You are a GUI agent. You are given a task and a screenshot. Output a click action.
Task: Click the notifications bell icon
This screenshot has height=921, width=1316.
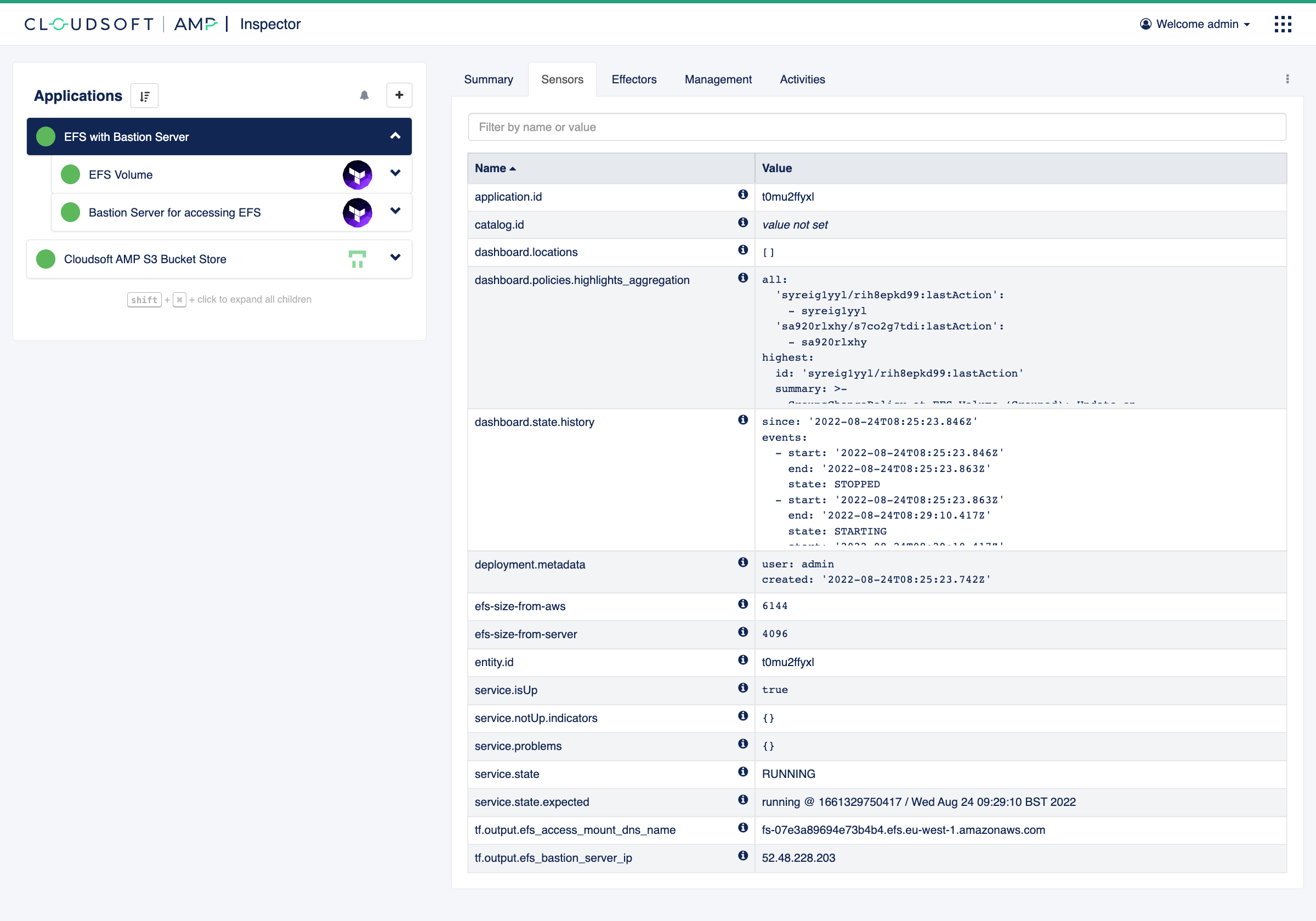364,95
